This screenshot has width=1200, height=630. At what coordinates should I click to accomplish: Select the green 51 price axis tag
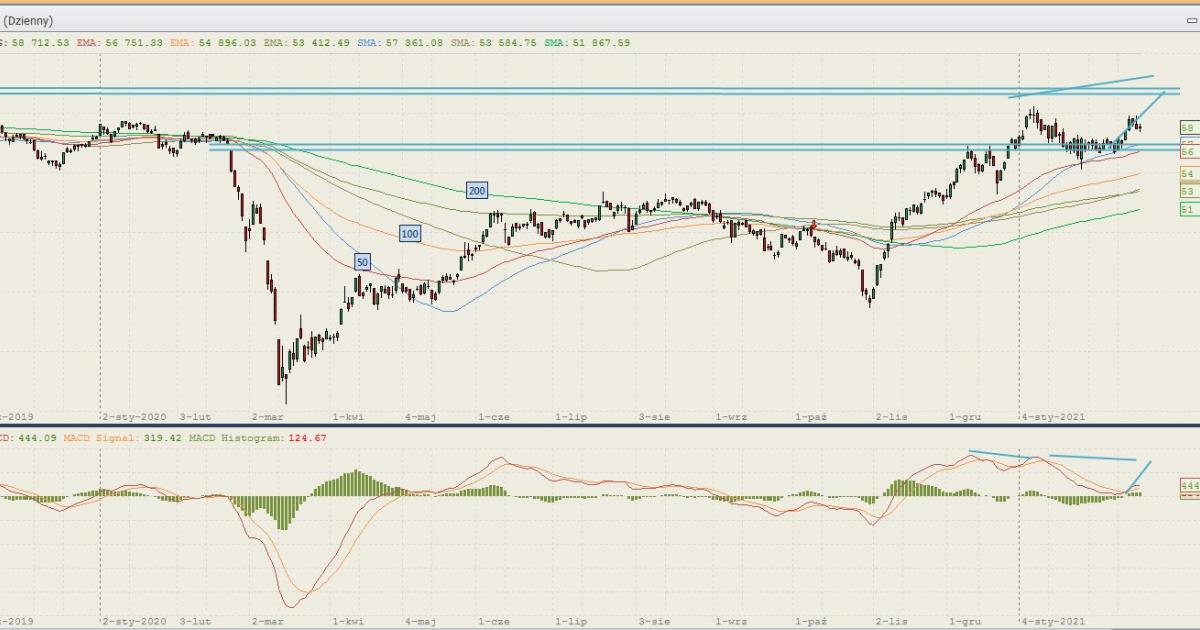(1187, 209)
